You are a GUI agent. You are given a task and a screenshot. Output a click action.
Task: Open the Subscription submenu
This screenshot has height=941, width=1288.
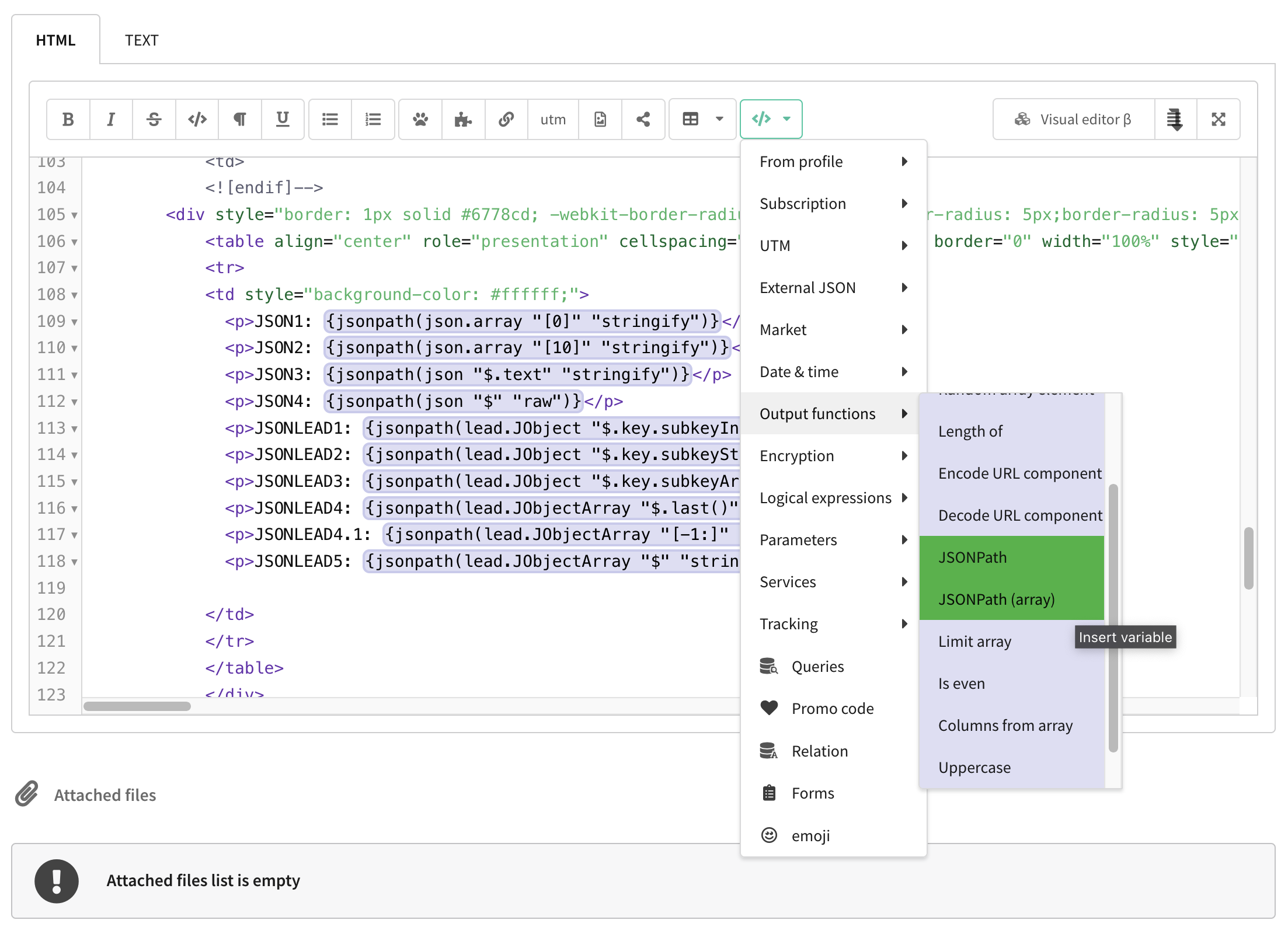pyautogui.click(x=834, y=204)
